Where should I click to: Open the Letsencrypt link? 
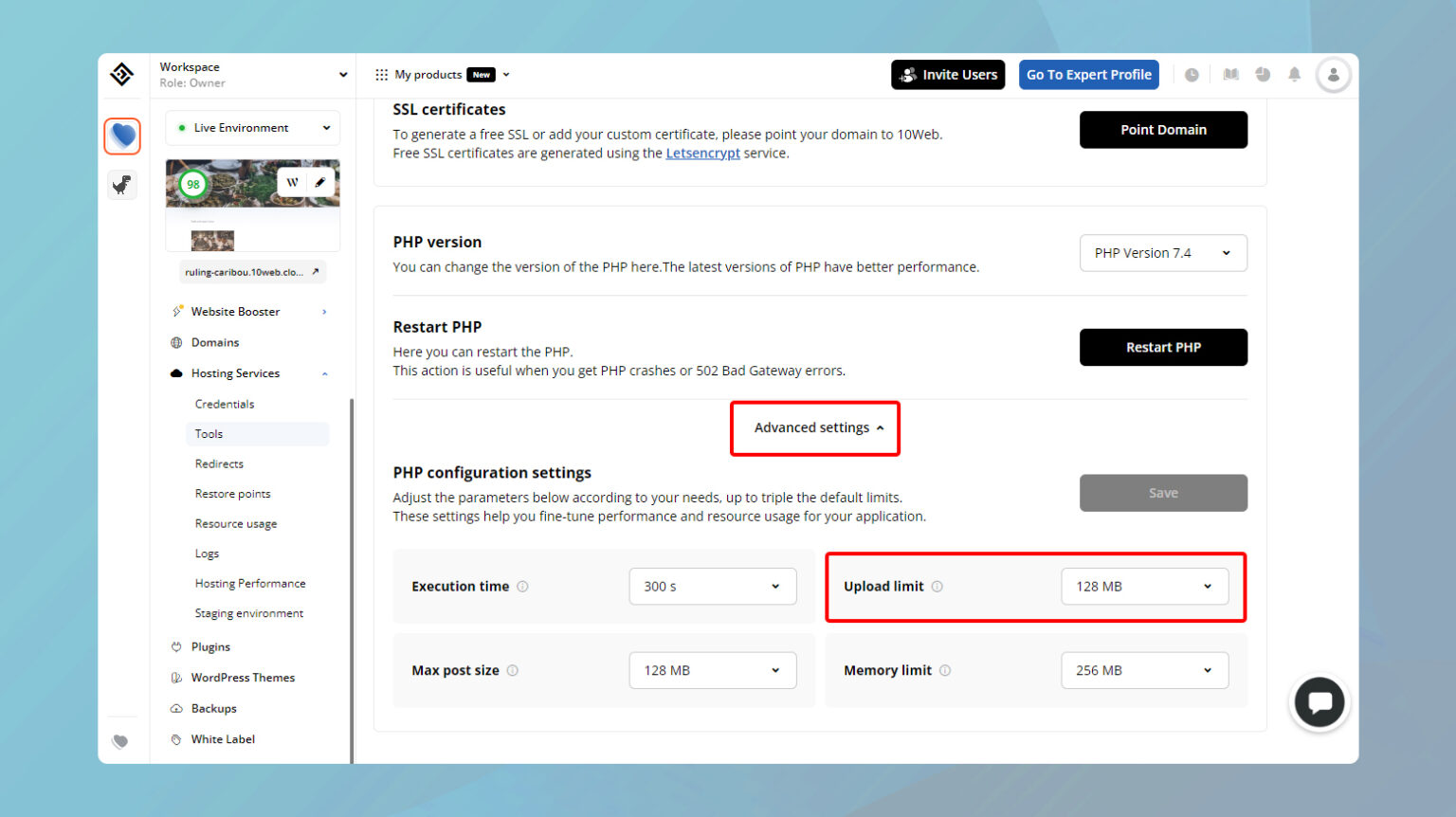pos(702,153)
